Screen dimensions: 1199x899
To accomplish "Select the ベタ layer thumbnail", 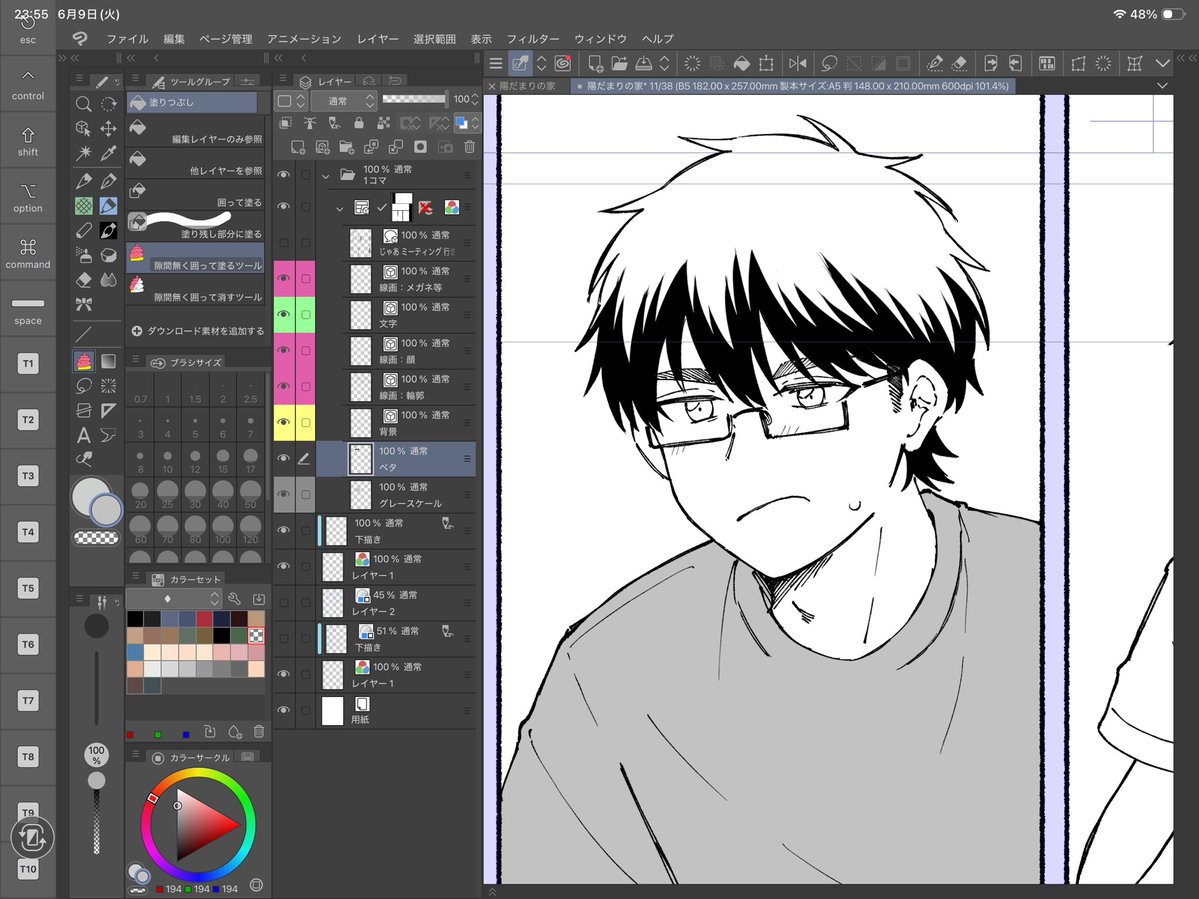I will click(x=360, y=459).
